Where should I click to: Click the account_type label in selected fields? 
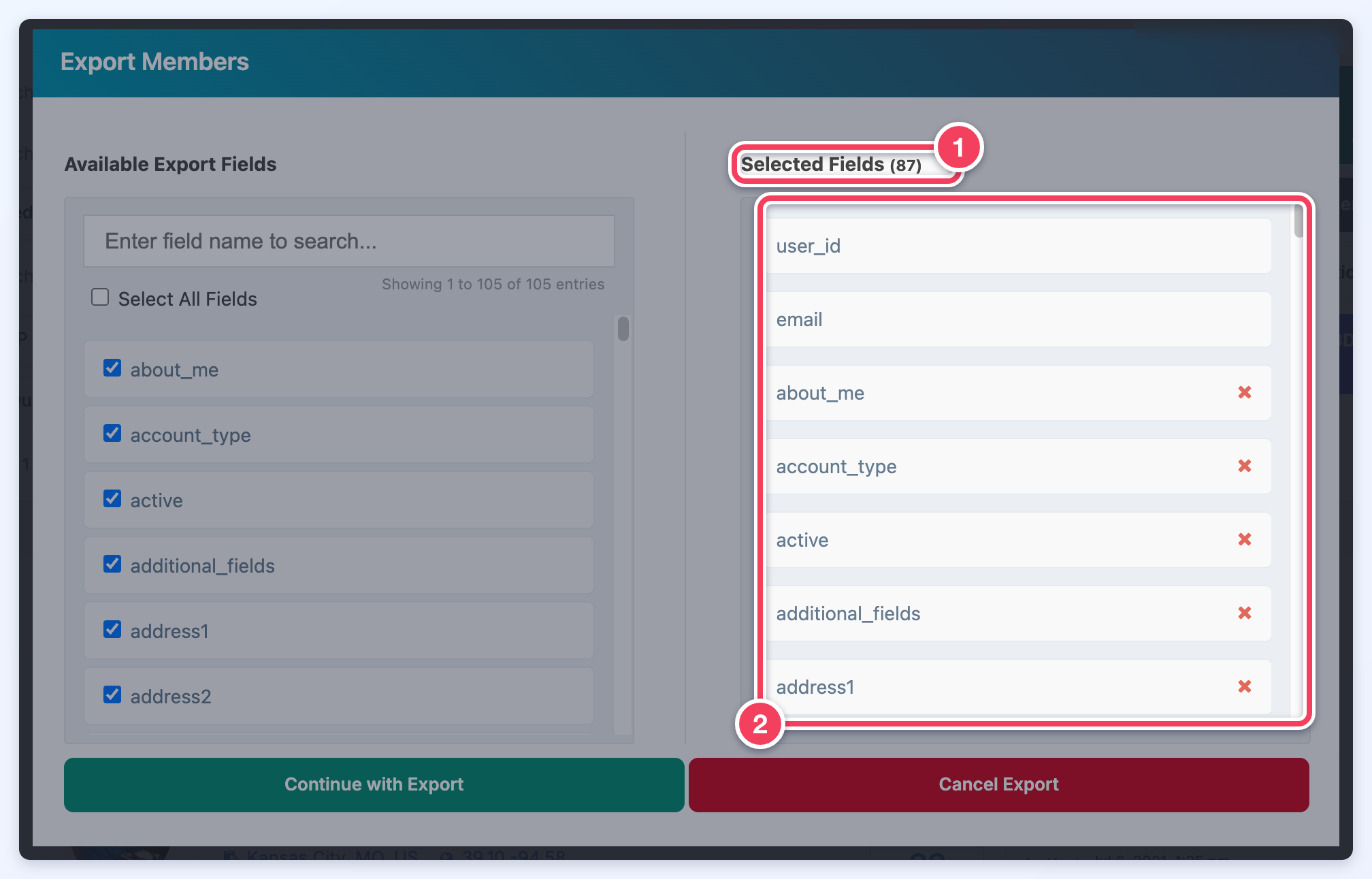(x=836, y=467)
